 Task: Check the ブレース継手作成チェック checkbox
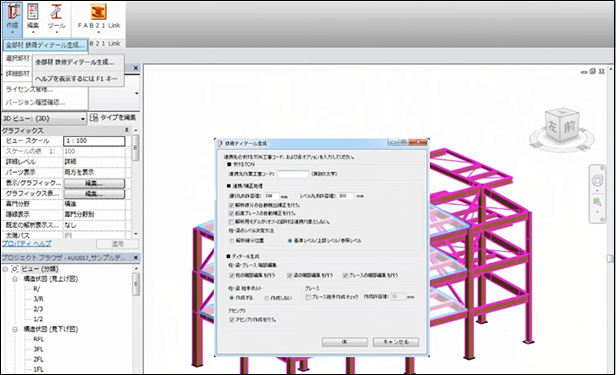pyautogui.click(x=308, y=297)
